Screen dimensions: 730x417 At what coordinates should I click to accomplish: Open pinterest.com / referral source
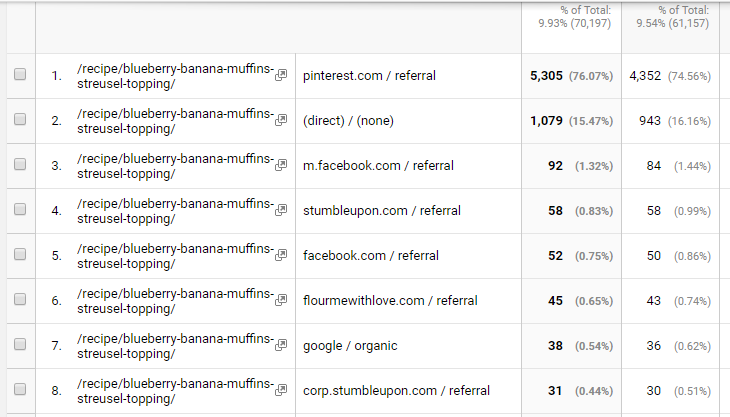tap(369, 75)
